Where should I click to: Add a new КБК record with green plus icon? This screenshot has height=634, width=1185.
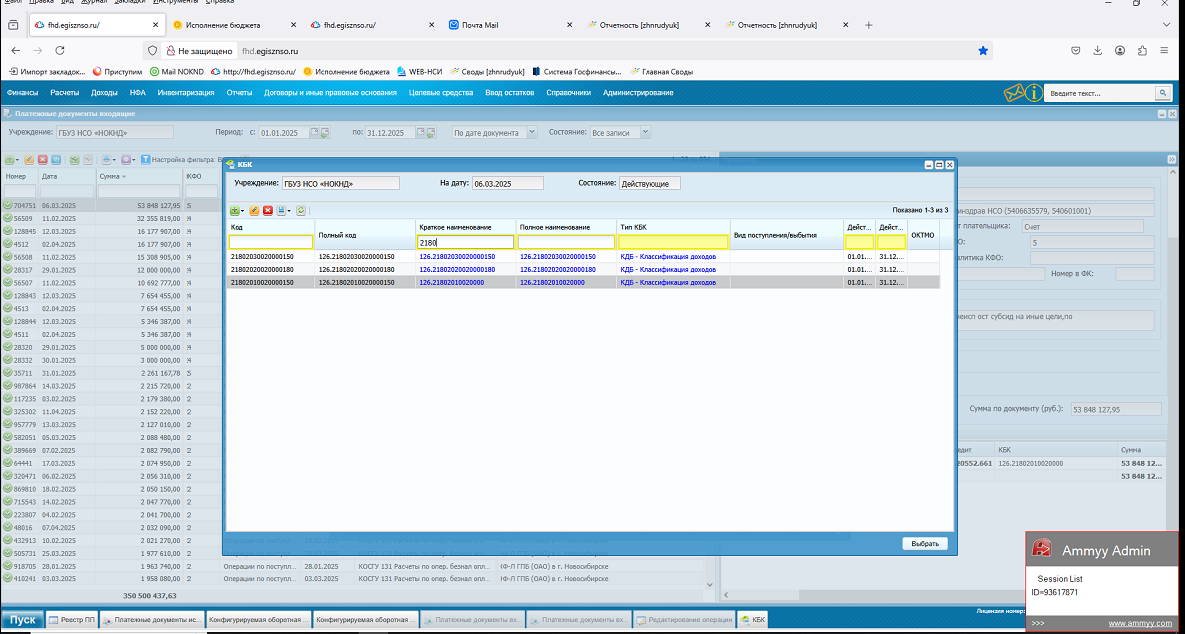pos(234,211)
